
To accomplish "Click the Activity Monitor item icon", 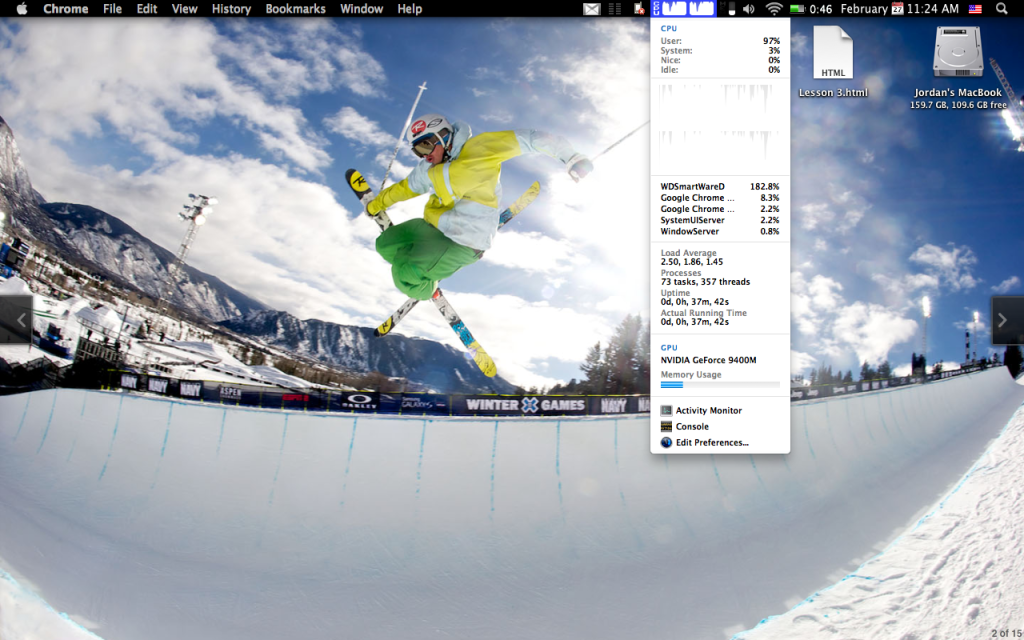I will click(x=666, y=410).
